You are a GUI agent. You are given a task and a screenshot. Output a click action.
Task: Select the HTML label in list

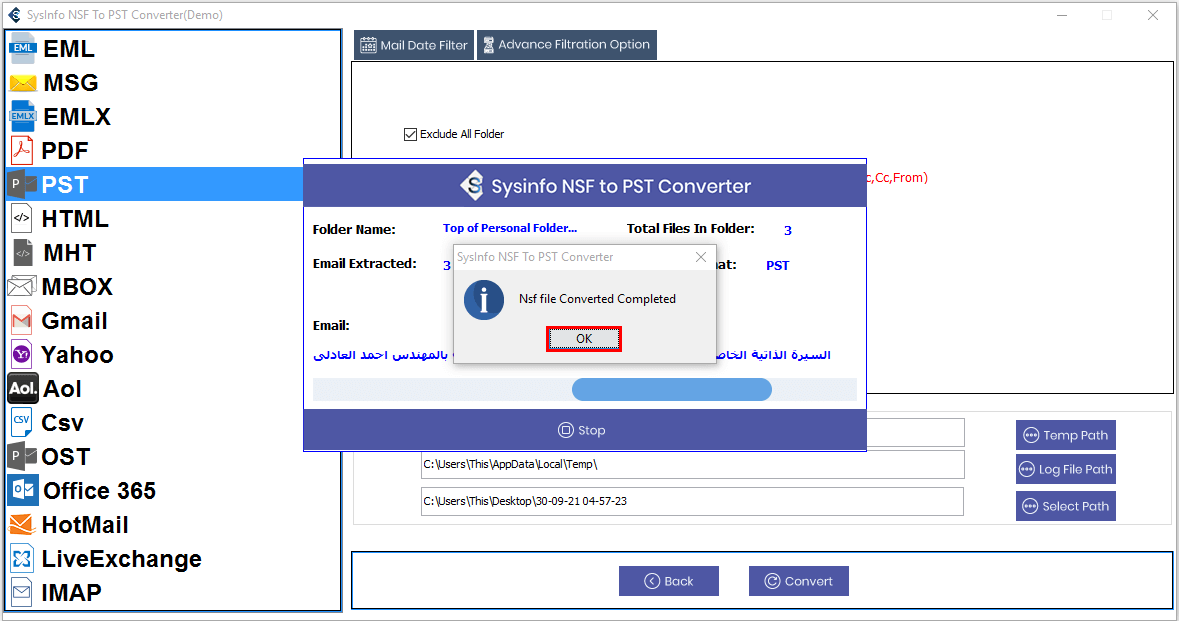tap(75, 219)
